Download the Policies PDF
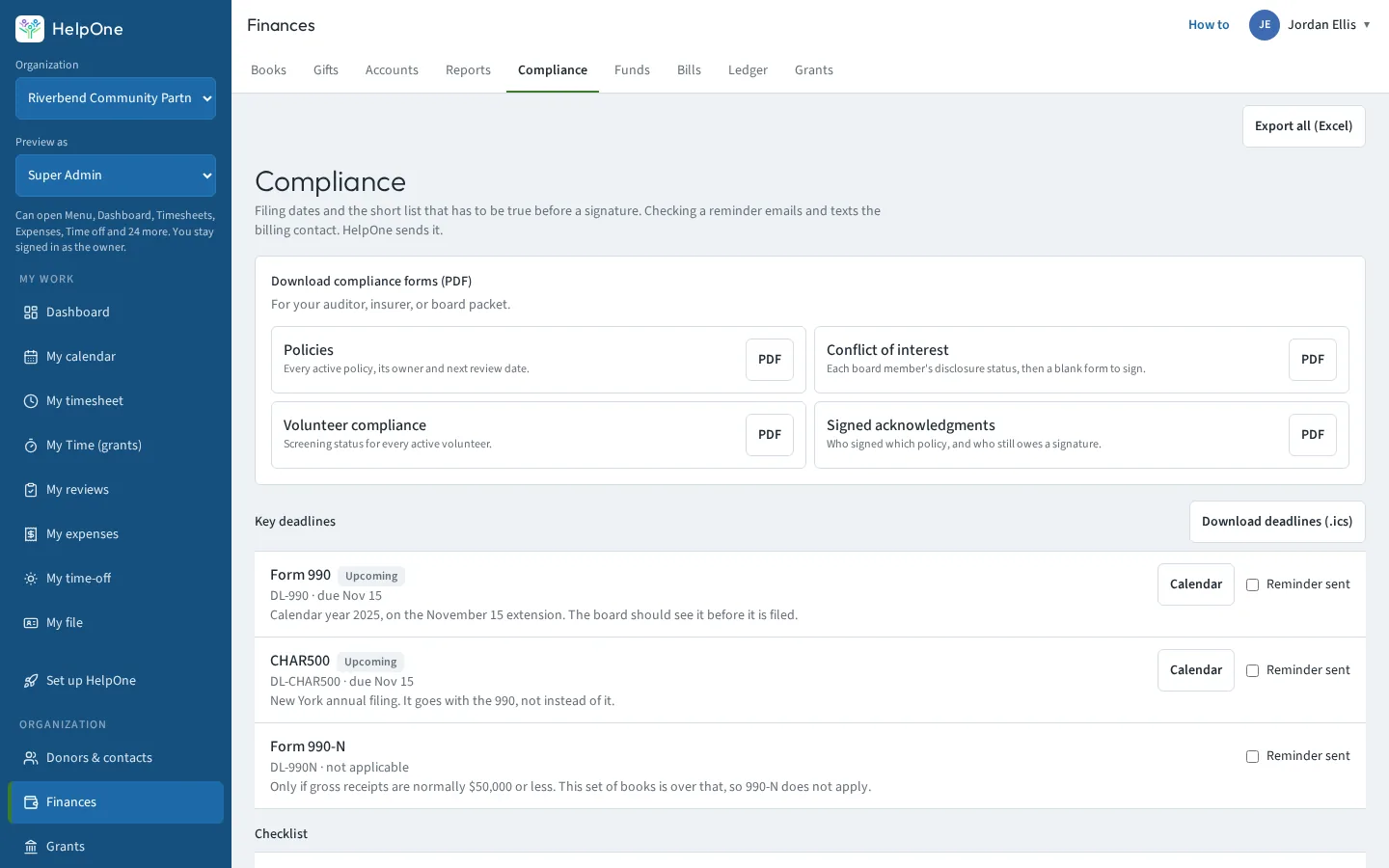 [770, 360]
